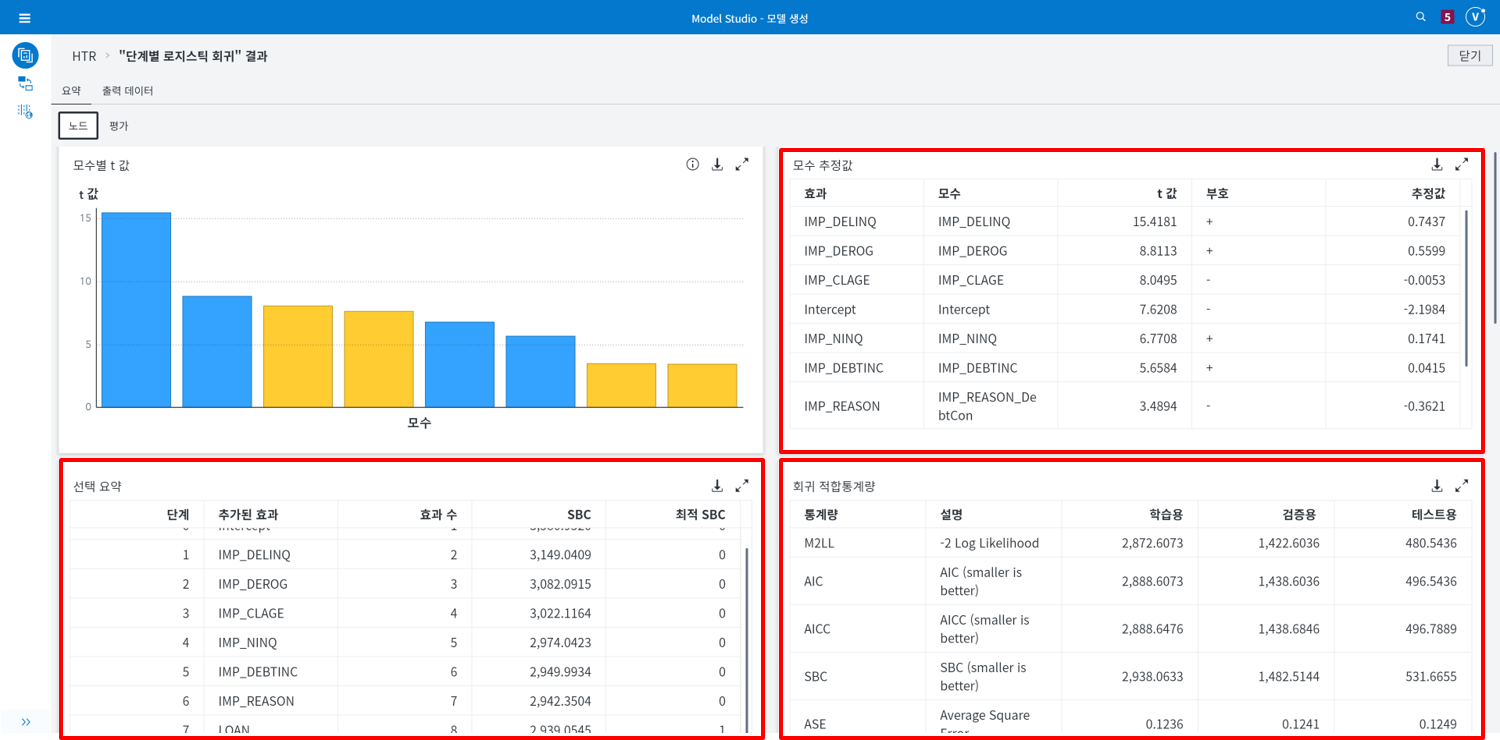Select the 요약 tab
The image size is (1500, 740).
point(71,88)
